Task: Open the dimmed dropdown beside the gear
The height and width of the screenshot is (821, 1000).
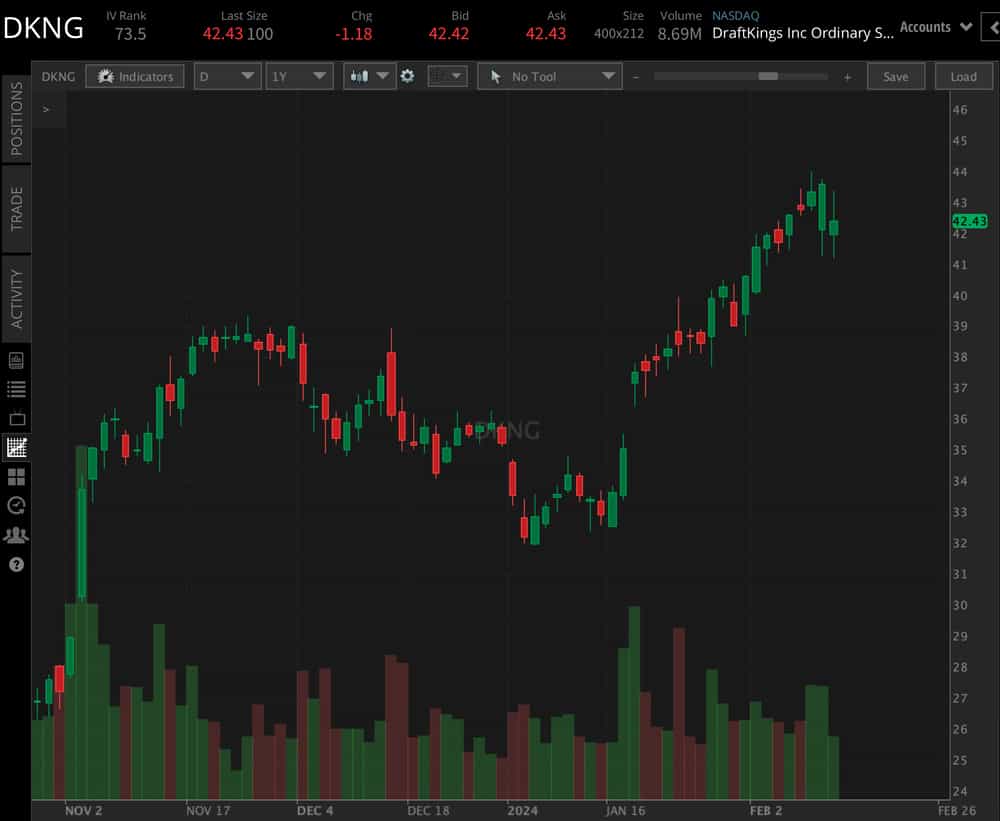Action: pyautogui.click(x=447, y=77)
